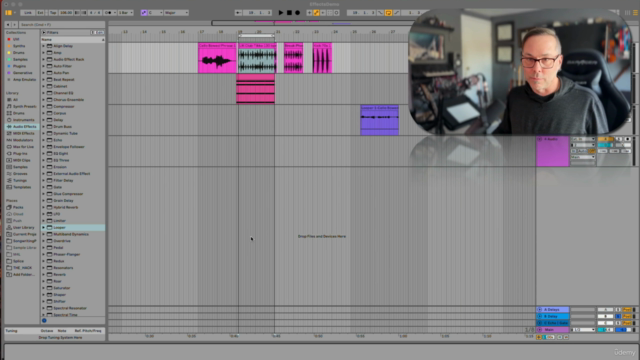Image resolution: width=640 pixels, height=360 pixels.
Task: Toggle the arrangement Loop switch
Action: tap(388, 13)
